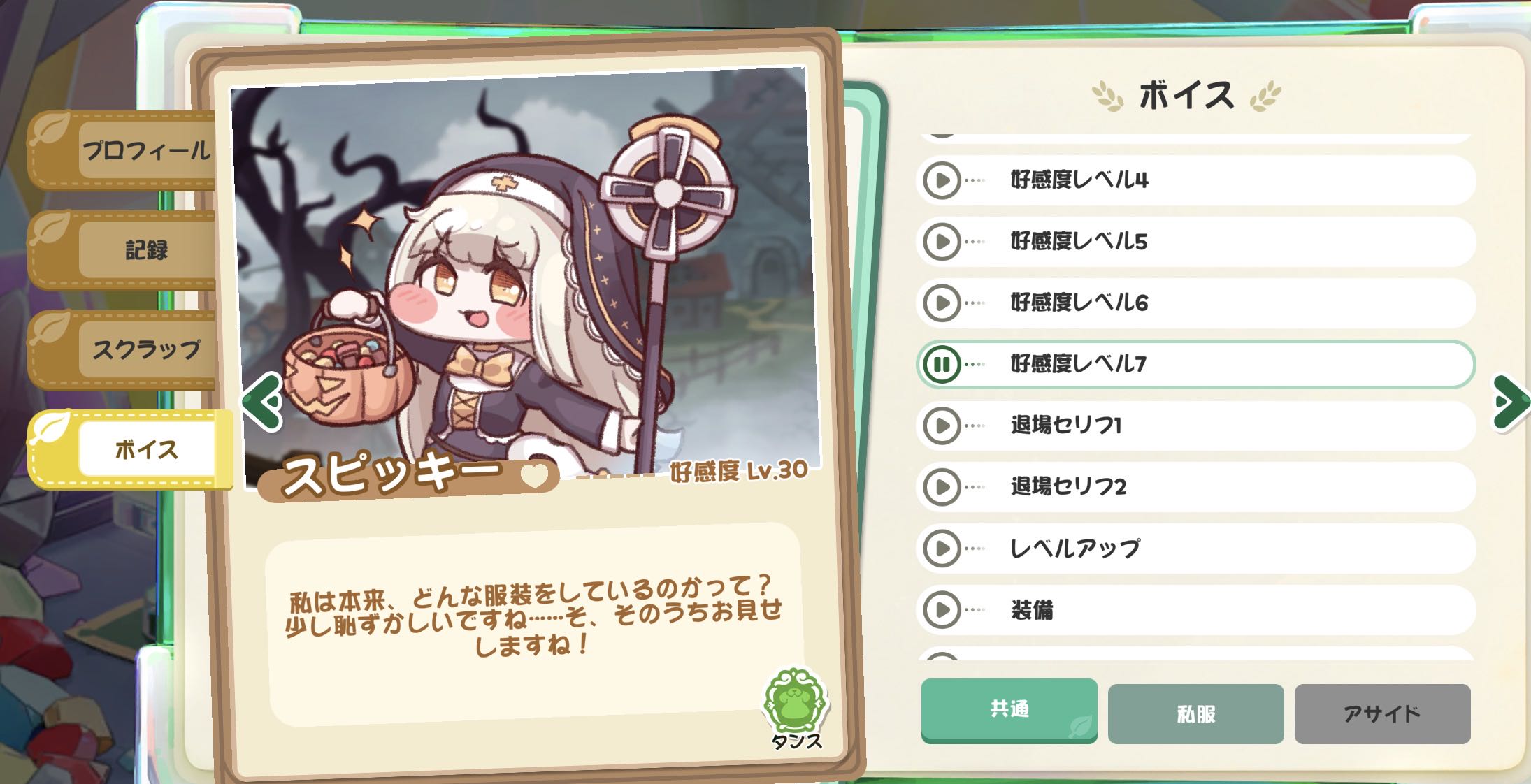Play the 好感度レベル6 voice clip
The height and width of the screenshot is (784, 1531).
[x=942, y=303]
